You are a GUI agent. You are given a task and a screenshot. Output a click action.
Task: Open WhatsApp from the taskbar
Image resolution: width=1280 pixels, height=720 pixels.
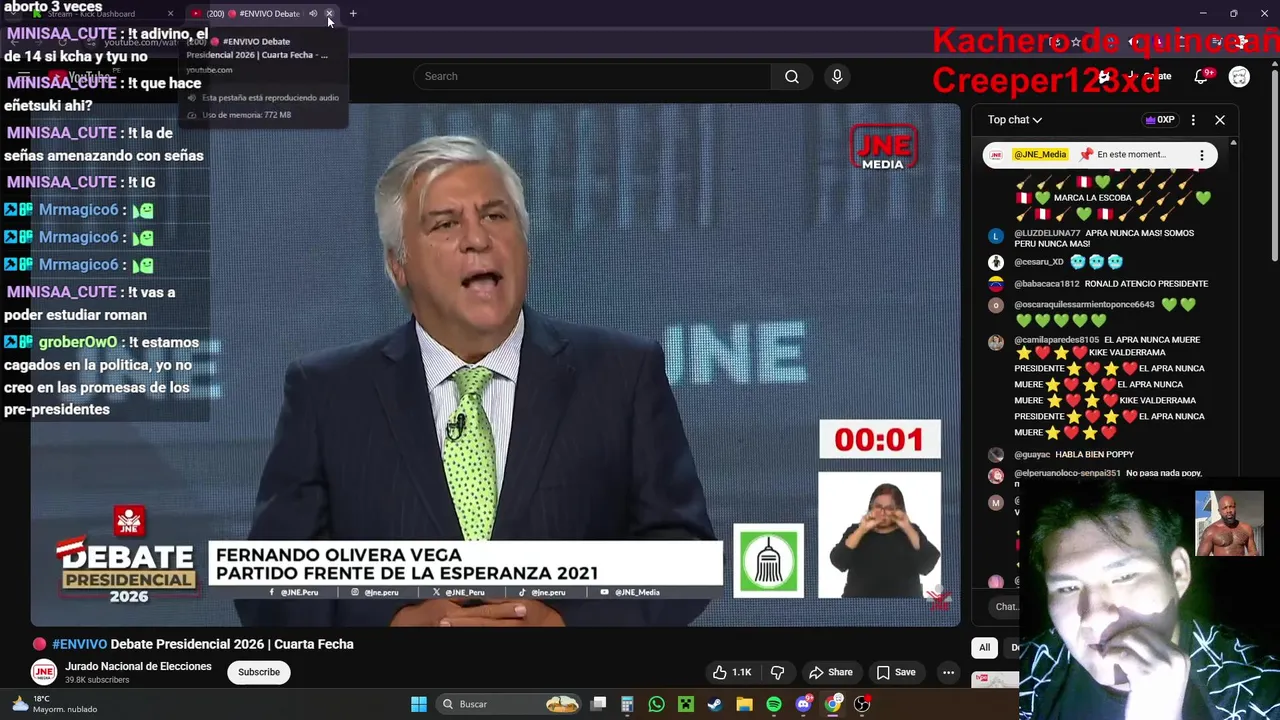coord(656,704)
